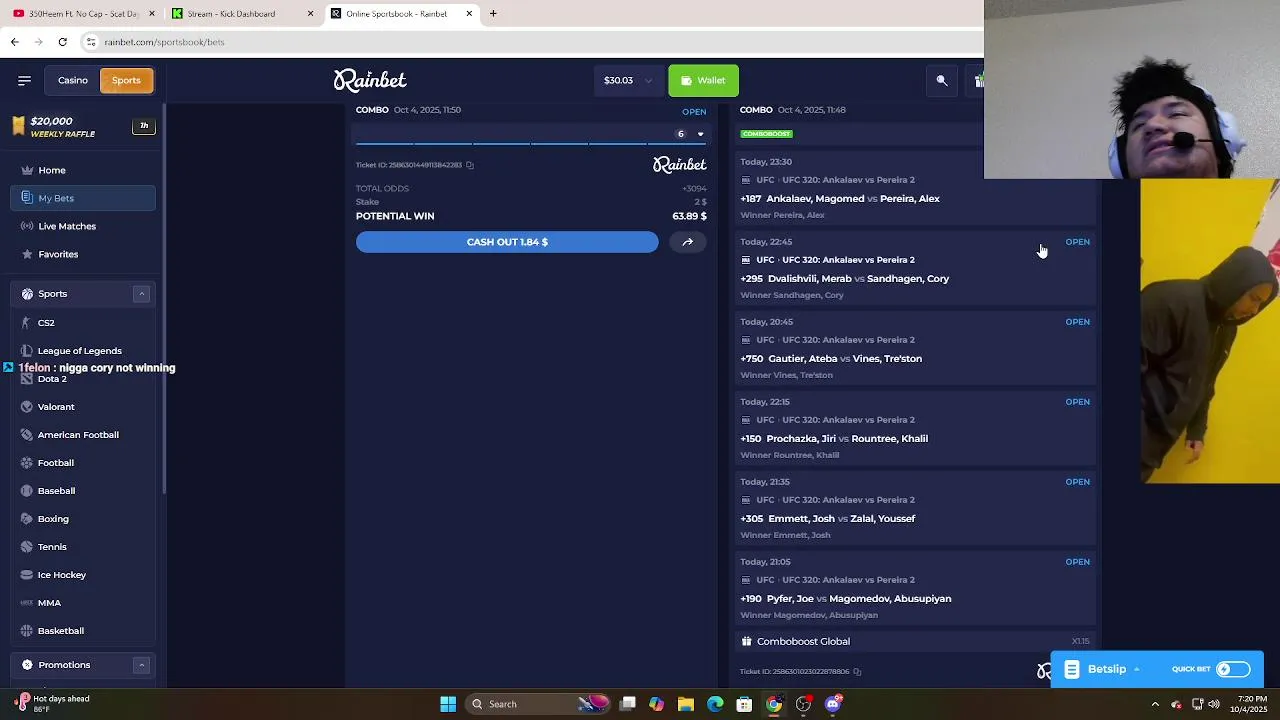
Task: Open volume control in system tray
Action: [x=1214, y=704]
